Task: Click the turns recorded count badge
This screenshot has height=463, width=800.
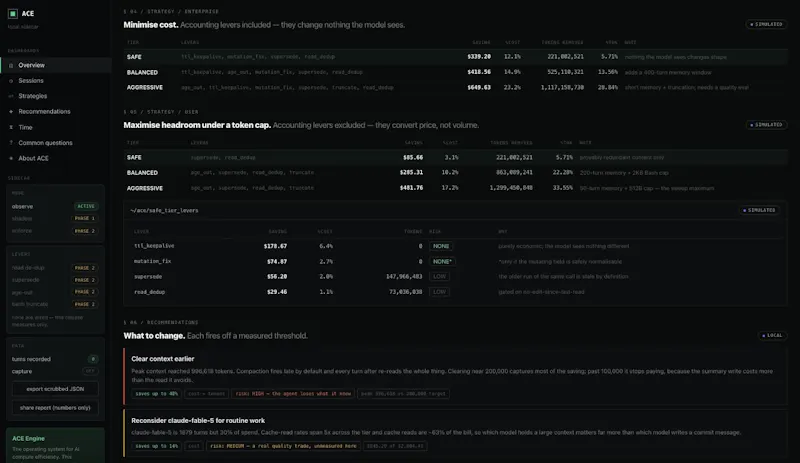Action: click(x=93, y=359)
